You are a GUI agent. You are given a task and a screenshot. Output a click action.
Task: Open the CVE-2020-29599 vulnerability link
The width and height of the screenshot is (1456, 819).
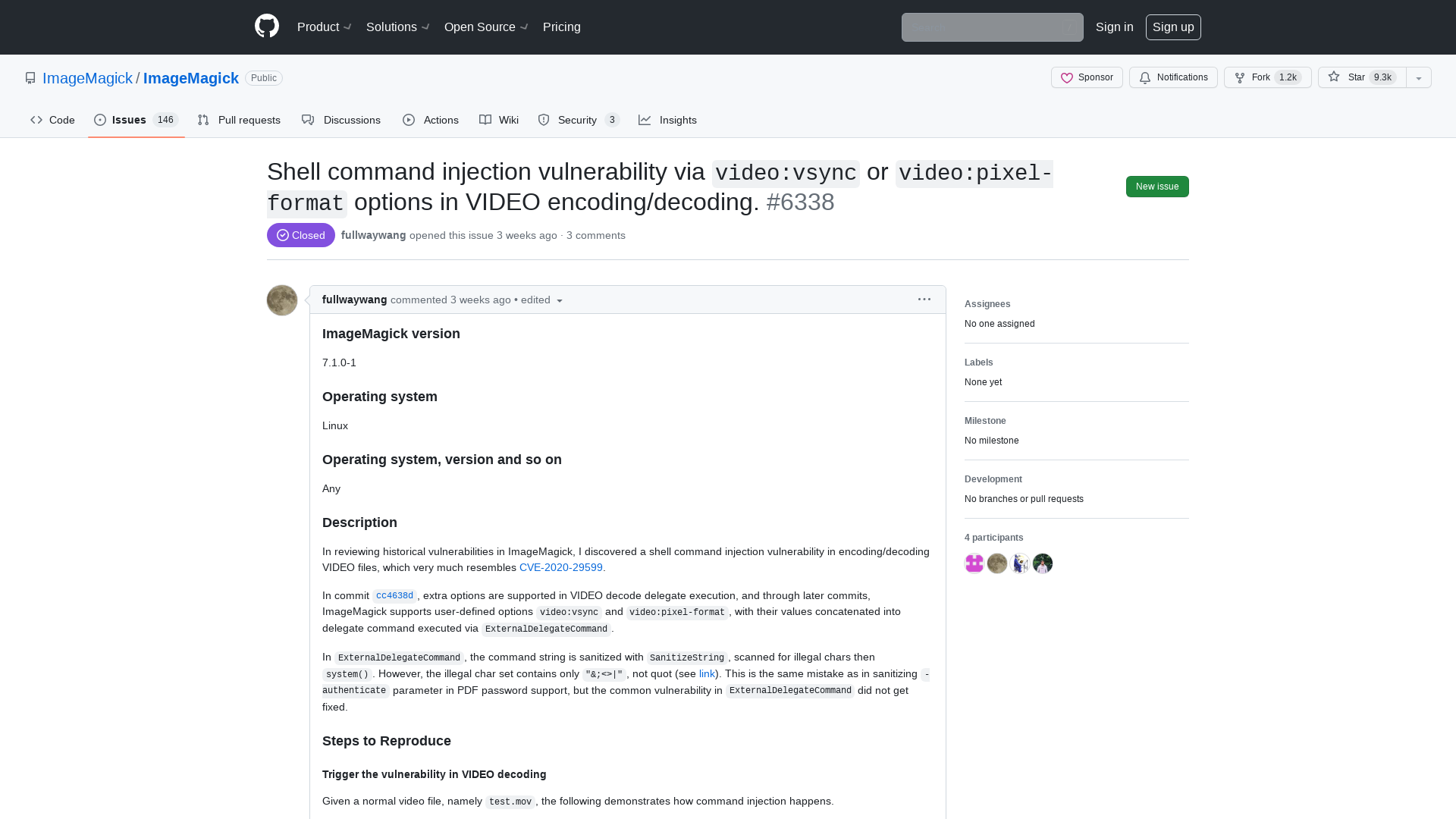point(561,567)
